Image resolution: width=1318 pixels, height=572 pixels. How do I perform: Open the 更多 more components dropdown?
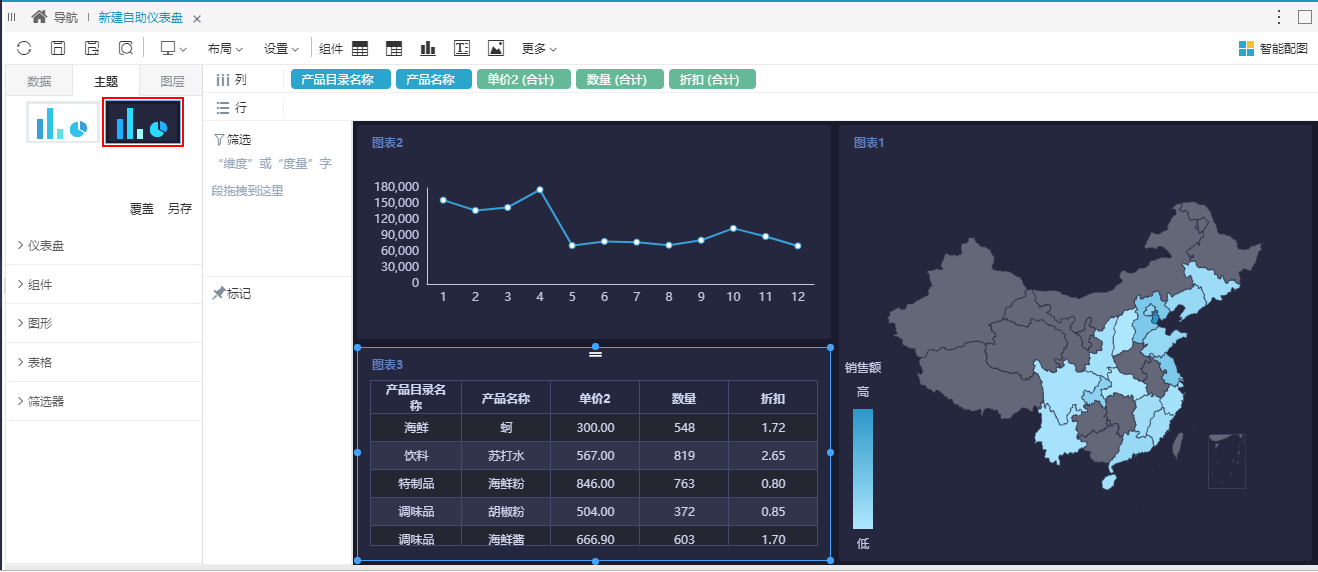[539, 48]
